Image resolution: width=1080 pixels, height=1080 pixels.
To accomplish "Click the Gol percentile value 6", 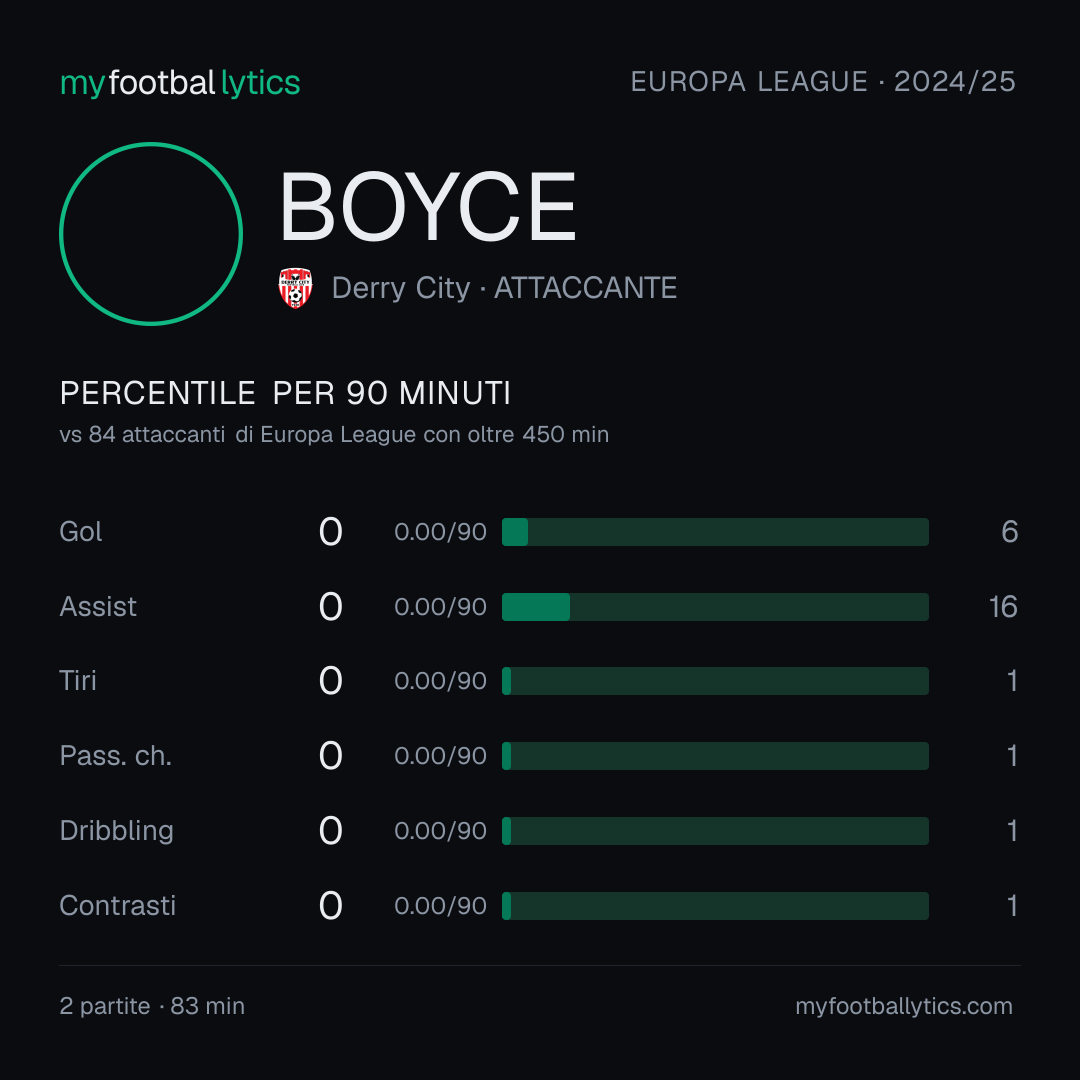I will [1010, 532].
